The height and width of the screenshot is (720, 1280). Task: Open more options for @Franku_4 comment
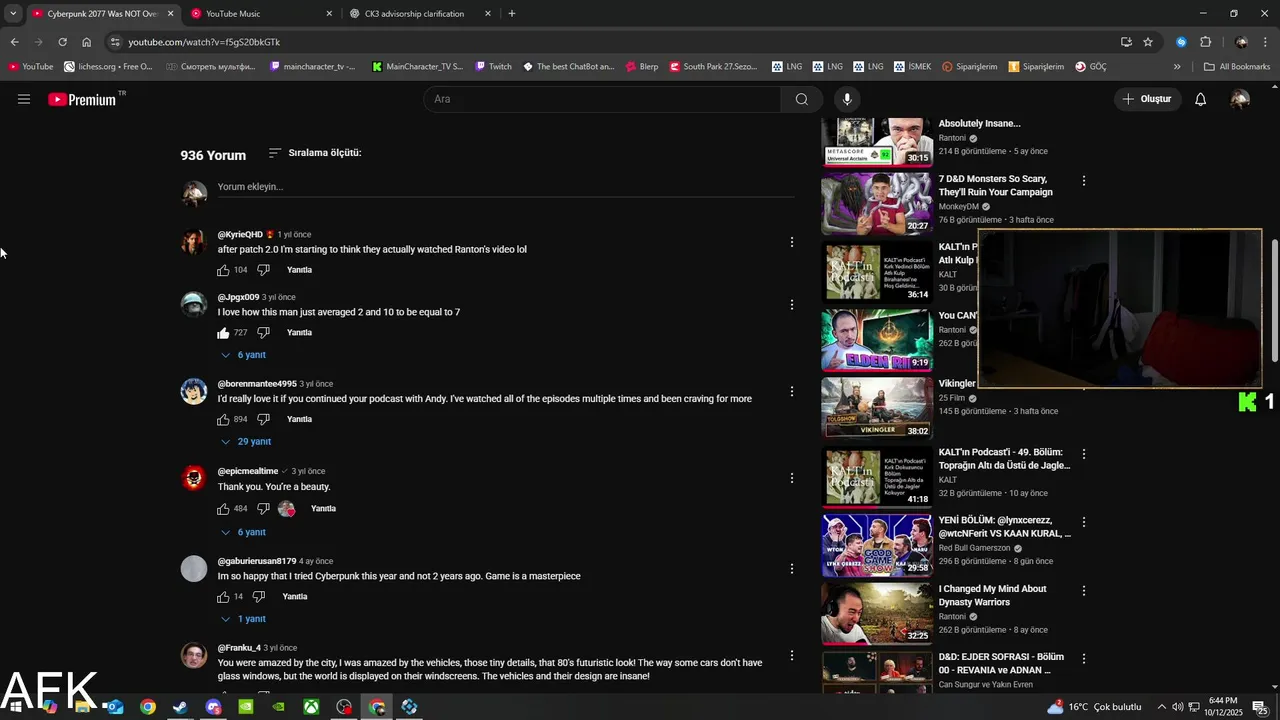pyautogui.click(x=792, y=655)
